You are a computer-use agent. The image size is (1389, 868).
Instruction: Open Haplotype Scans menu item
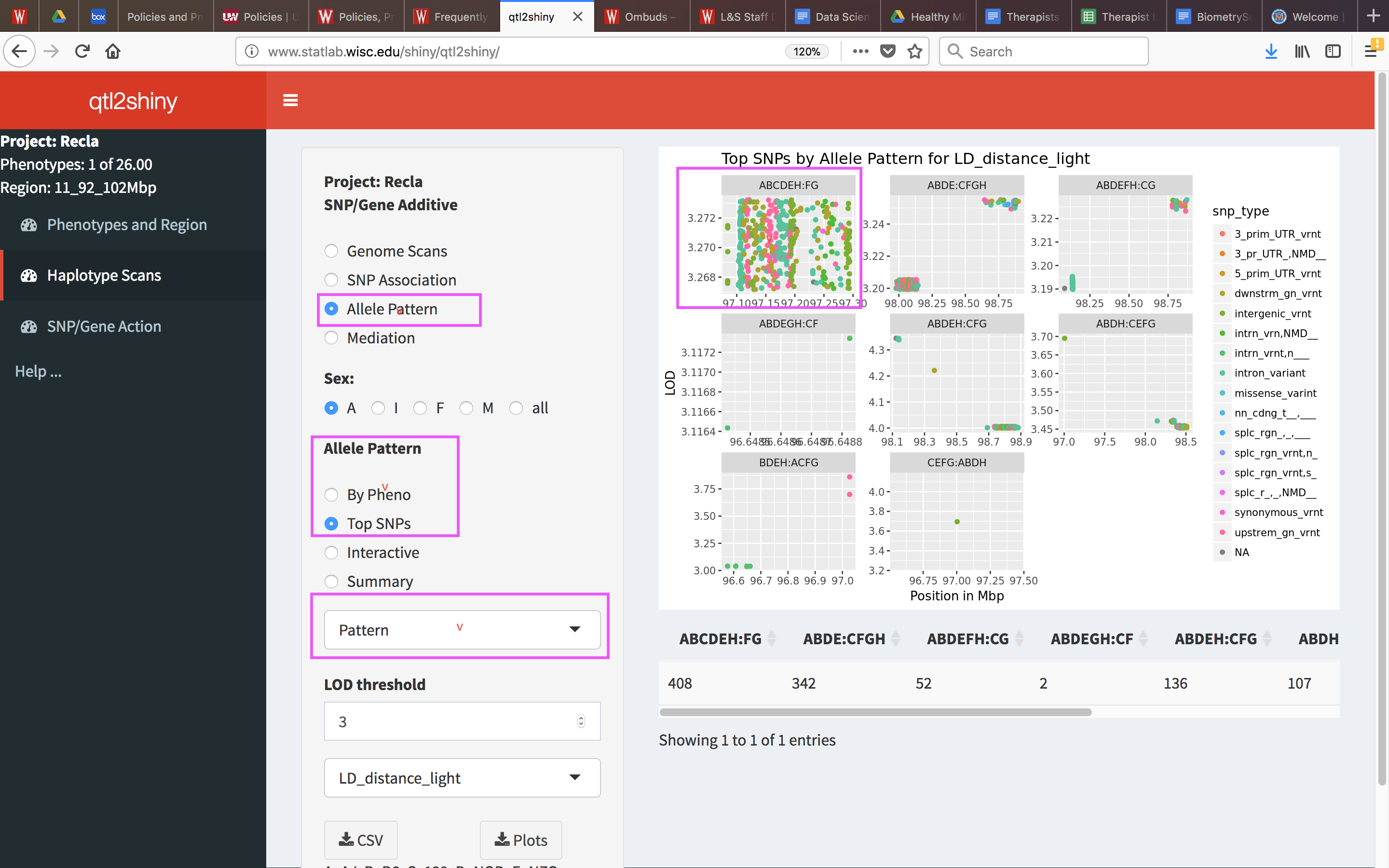coord(133,275)
